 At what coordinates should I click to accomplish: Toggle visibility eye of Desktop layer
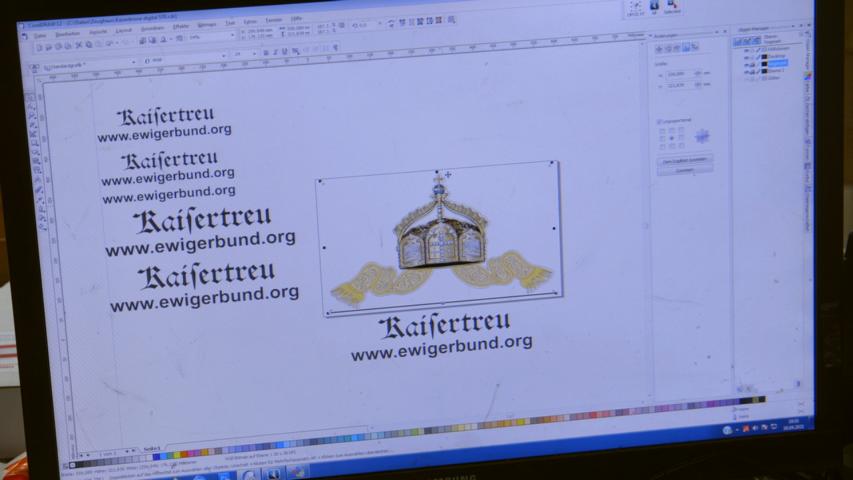(x=746, y=57)
